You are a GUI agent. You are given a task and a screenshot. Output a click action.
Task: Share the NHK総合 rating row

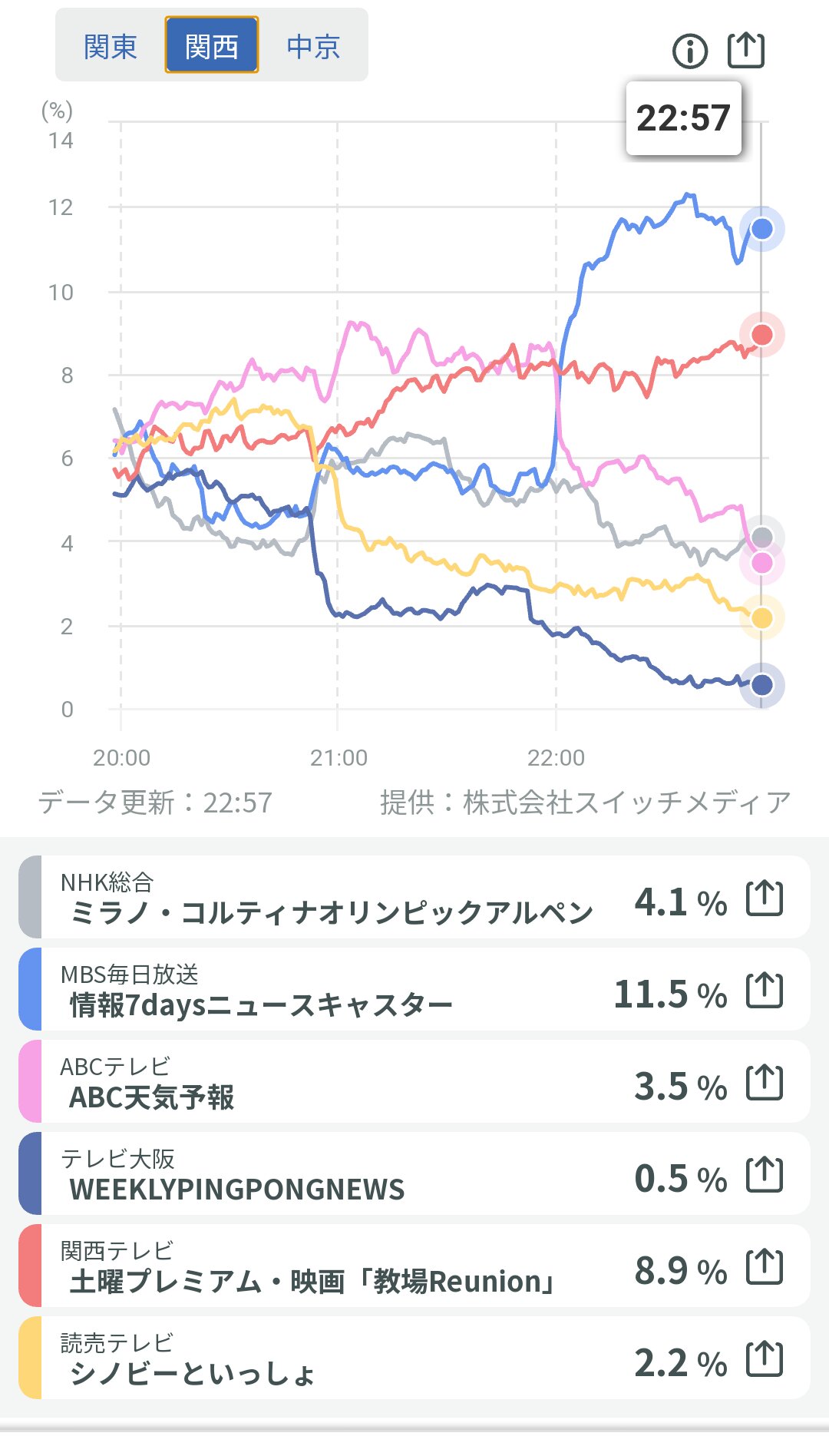click(765, 898)
